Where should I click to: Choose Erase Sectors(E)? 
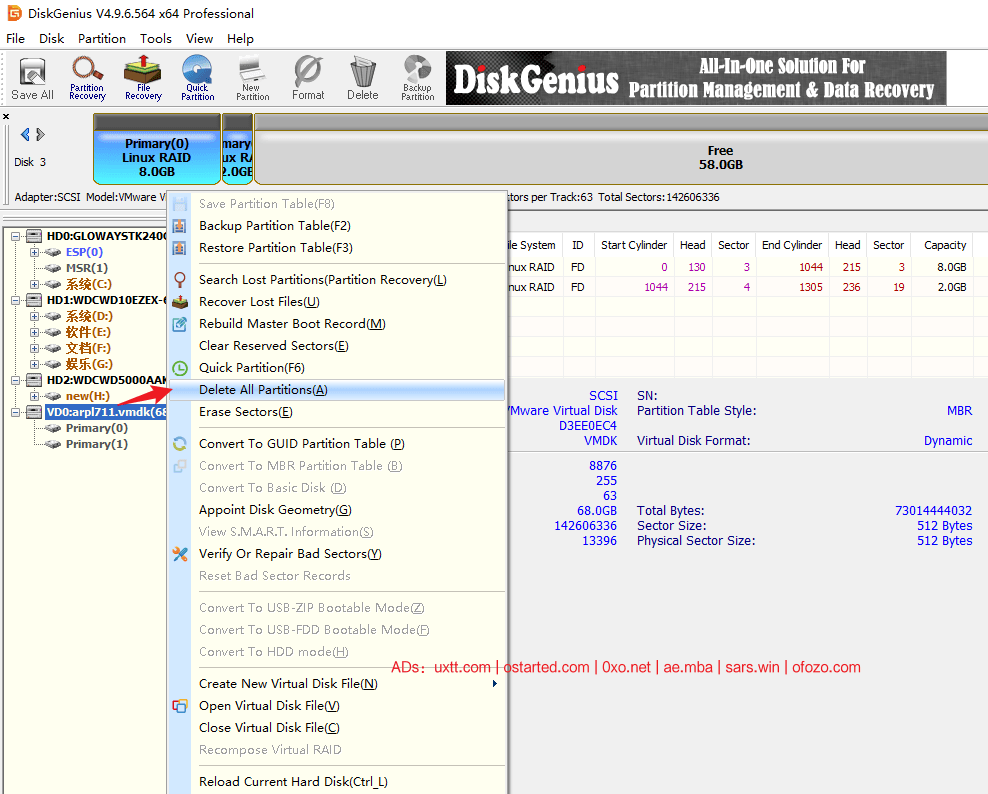coord(337,412)
